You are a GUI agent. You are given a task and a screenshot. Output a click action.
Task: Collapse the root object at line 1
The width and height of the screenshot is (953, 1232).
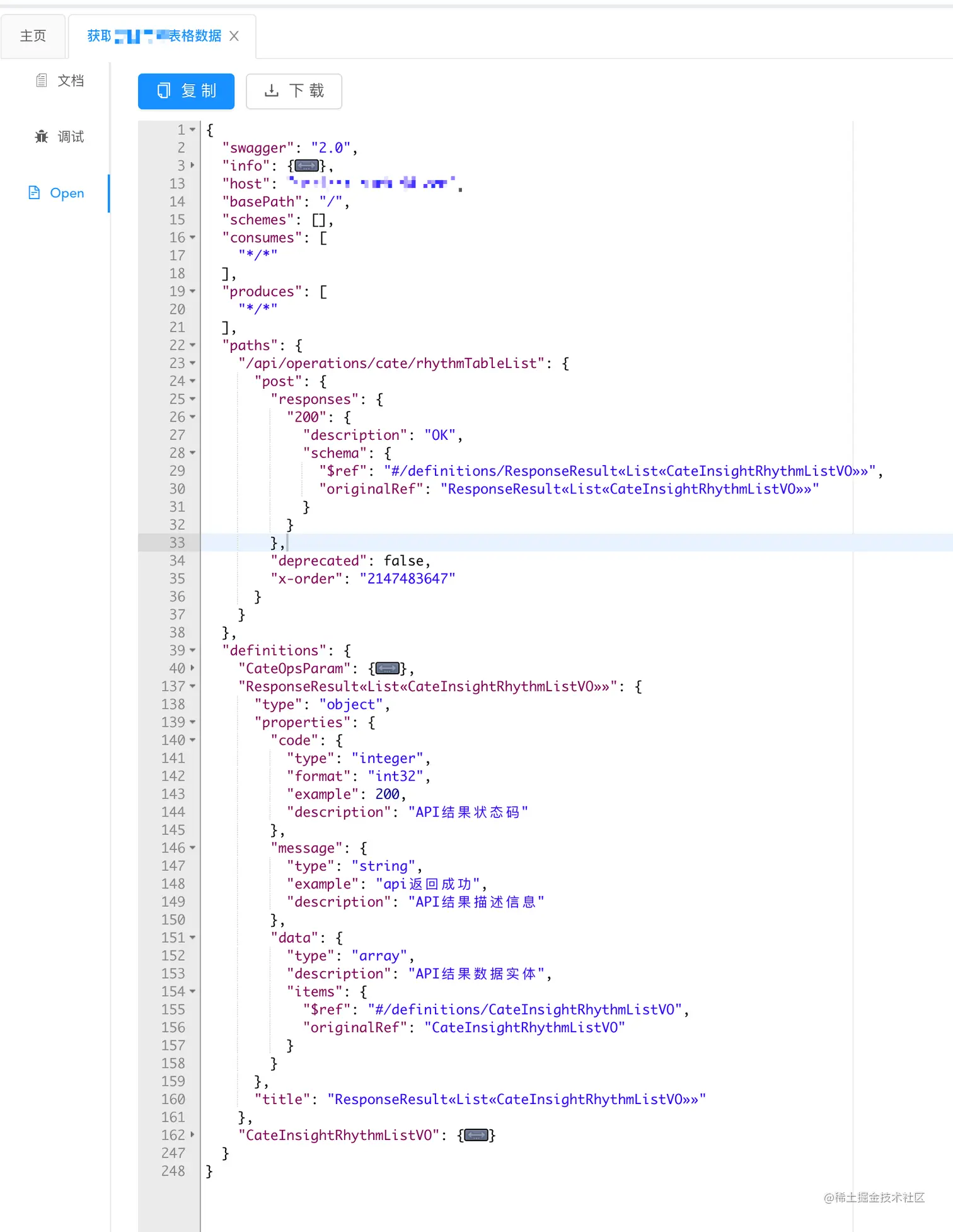(x=192, y=130)
